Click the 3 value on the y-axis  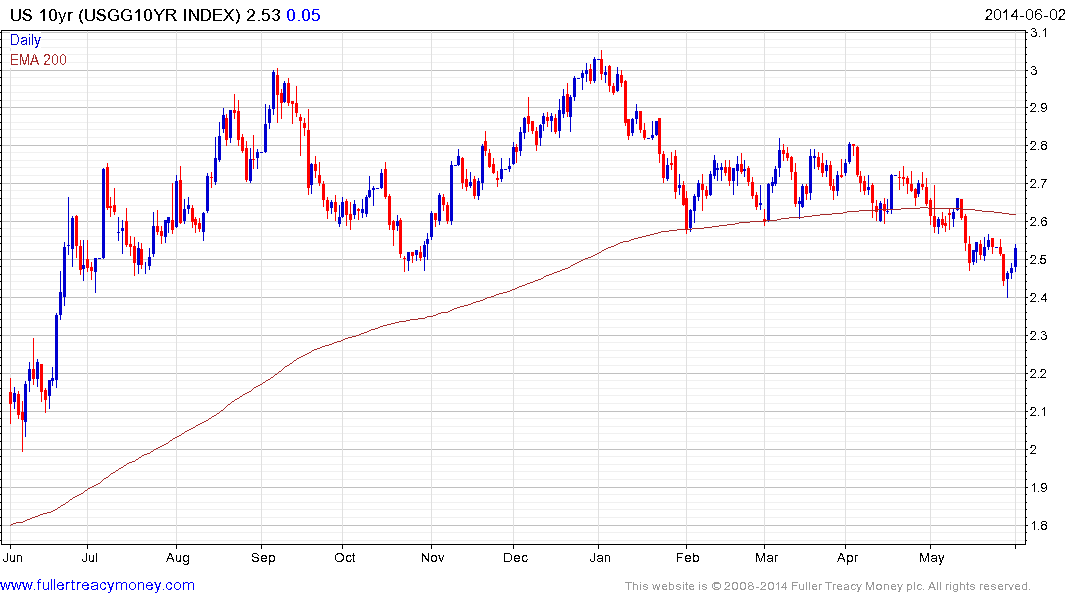pos(1035,71)
